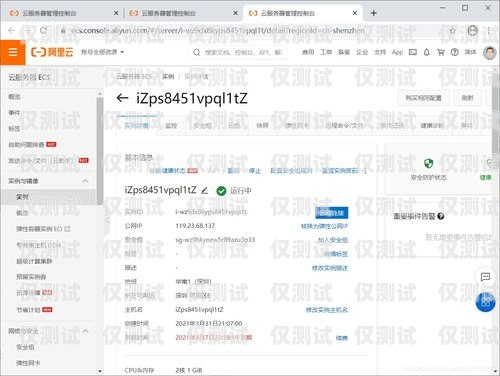
Task: Click the green running status check icon
Action: (x=221, y=191)
